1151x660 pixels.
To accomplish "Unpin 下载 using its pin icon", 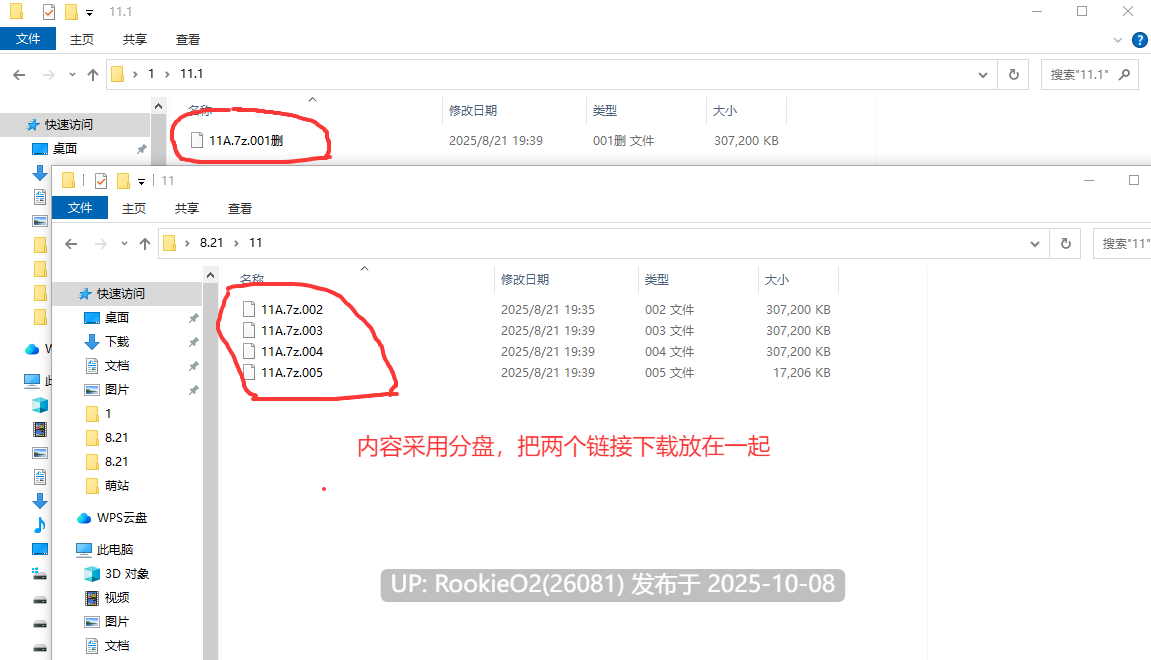I will (193, 342).
